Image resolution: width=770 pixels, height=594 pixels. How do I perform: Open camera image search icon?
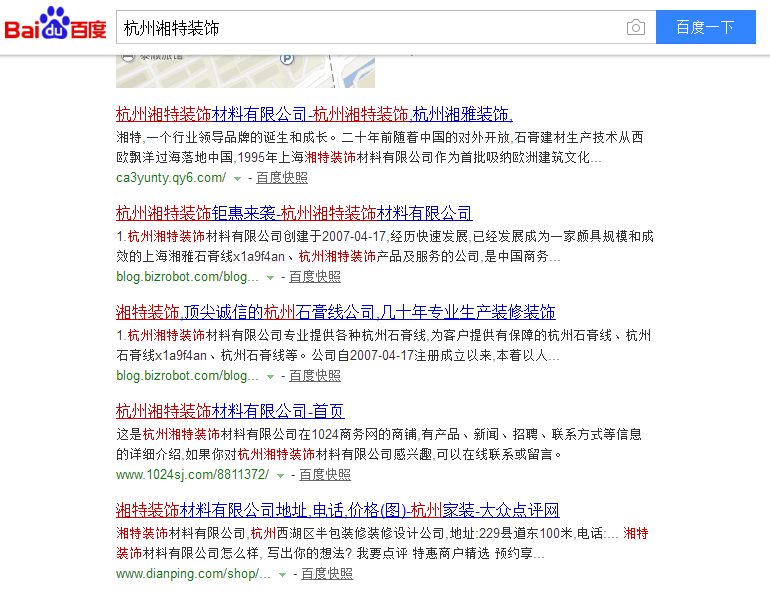636,27
